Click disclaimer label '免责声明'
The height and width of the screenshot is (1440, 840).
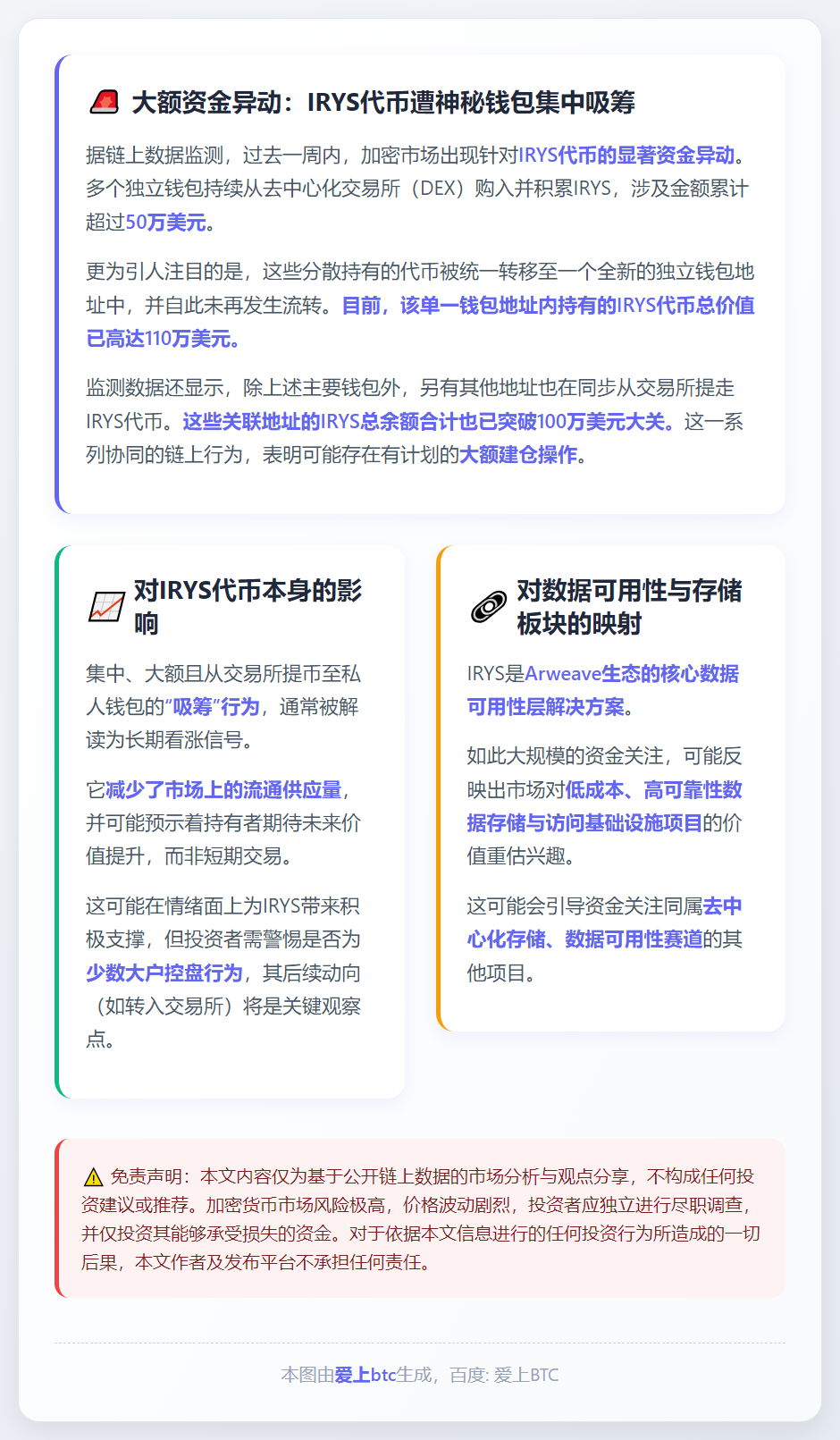[146, 1177]
